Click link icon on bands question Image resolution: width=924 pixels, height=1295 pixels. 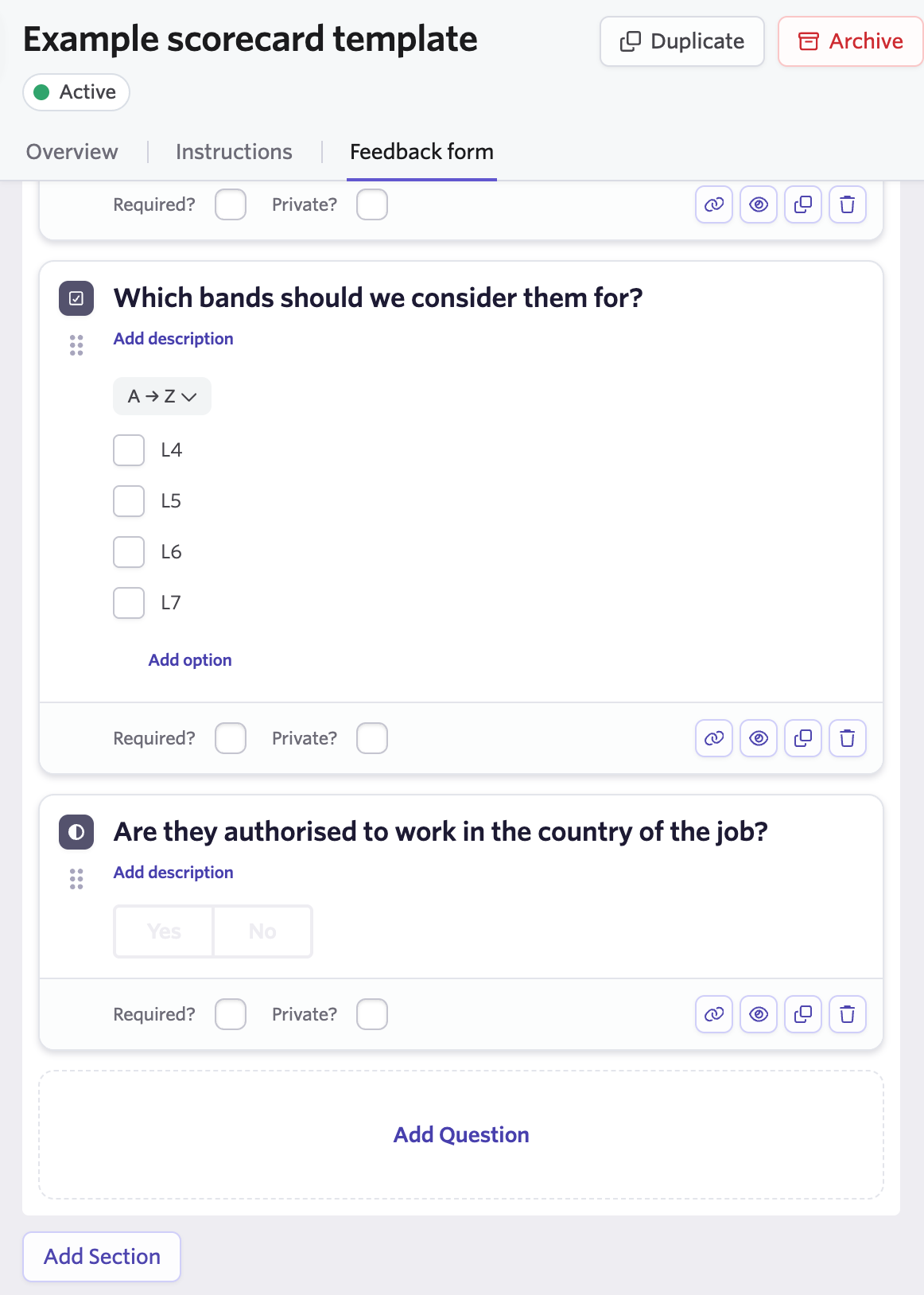click(x=713, y=738)
